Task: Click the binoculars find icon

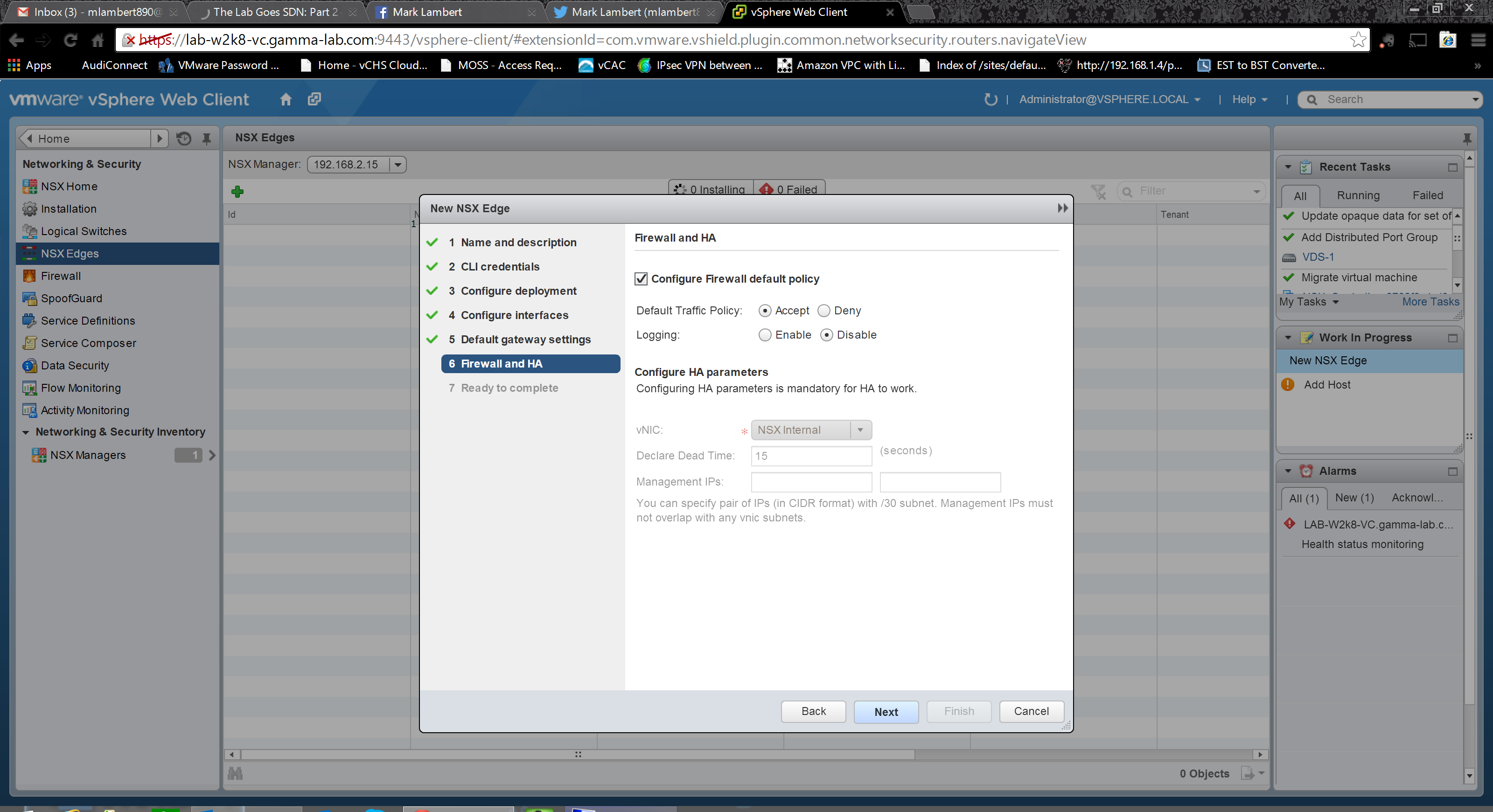Action: coord(235,773)
